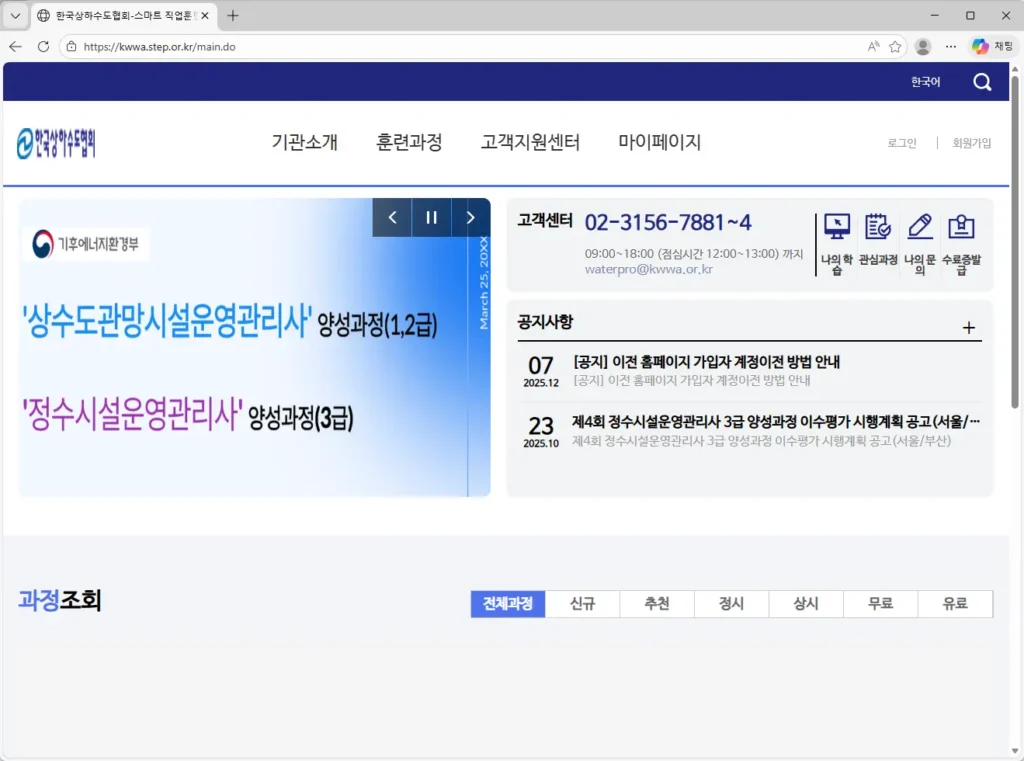1024x761 pixels.
Task: Switch to the 신규 course filter tab
Action: (x=582, y=603)
